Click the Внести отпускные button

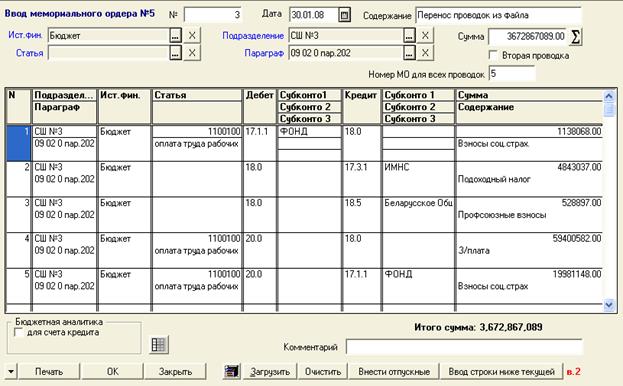point(394,372)
